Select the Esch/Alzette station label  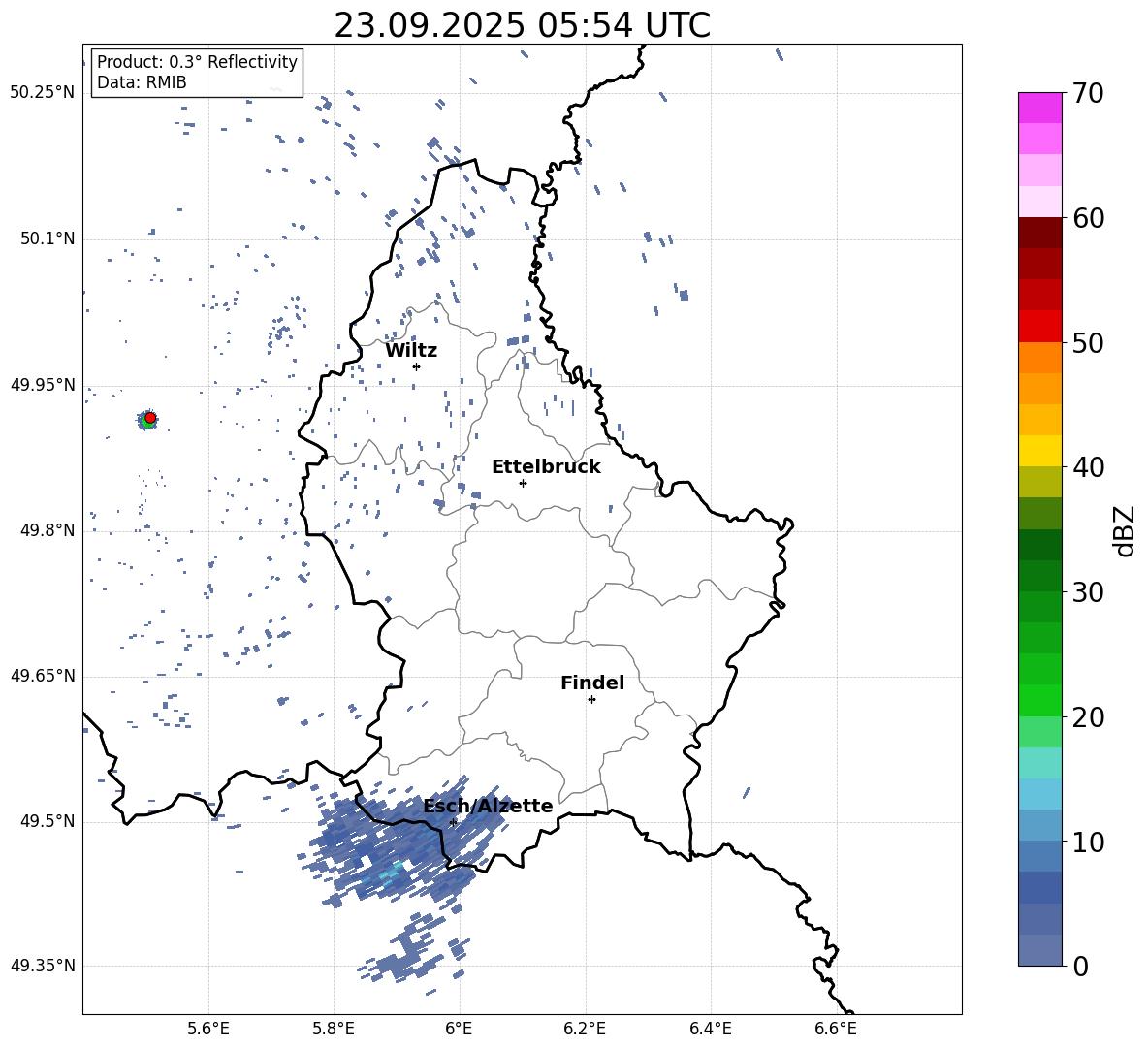click(x=488, y=806)
